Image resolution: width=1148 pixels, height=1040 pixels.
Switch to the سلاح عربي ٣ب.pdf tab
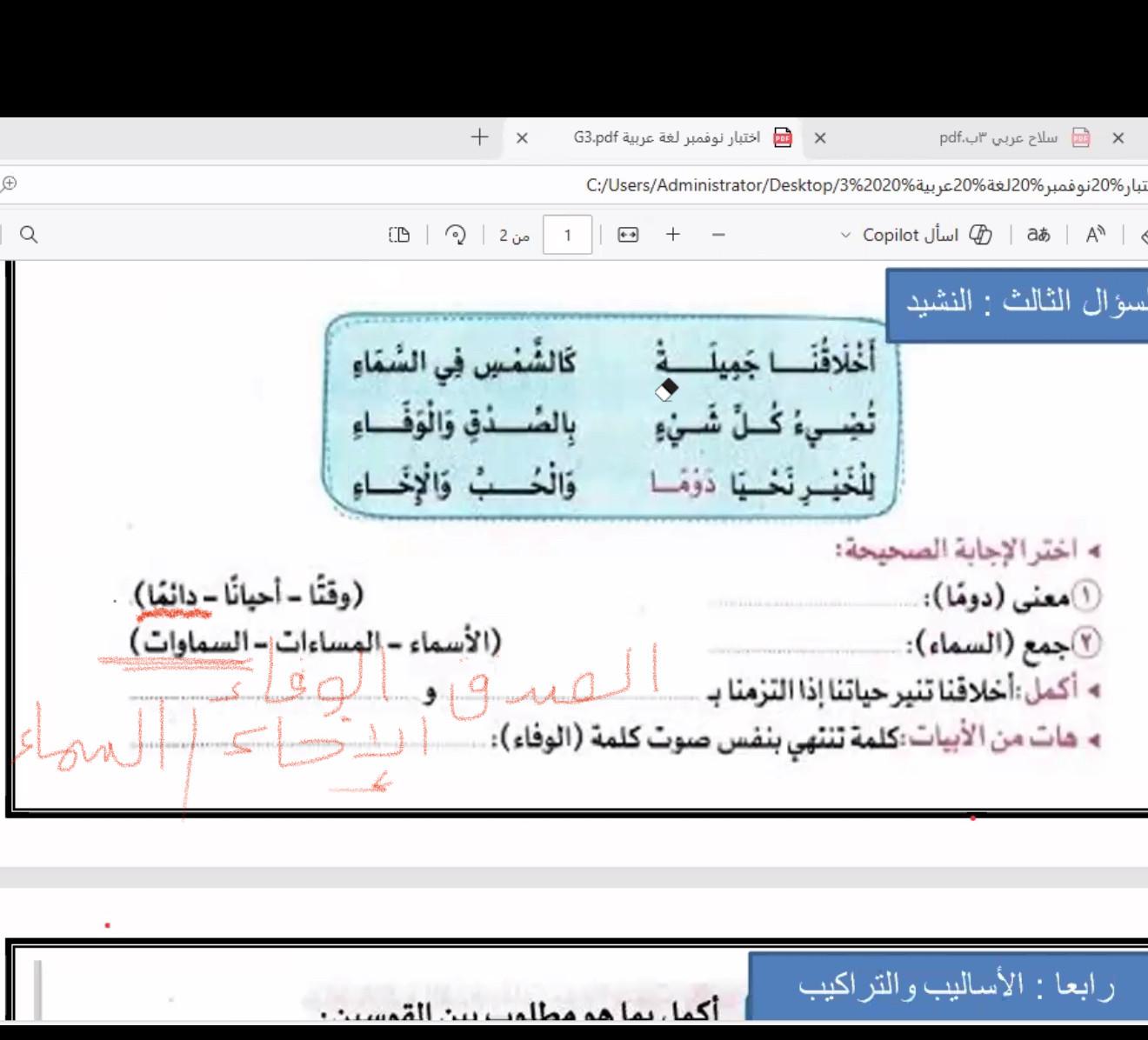coord(998,137)
